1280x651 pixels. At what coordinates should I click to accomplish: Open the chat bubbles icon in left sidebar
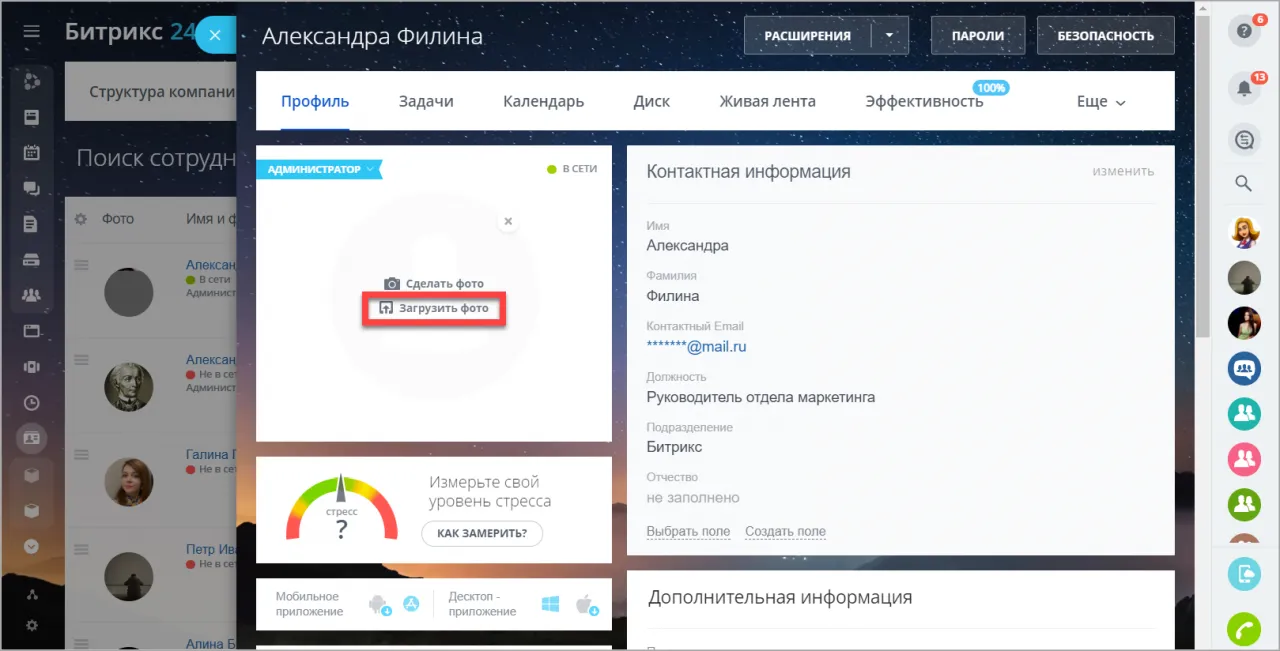[31, 188]
